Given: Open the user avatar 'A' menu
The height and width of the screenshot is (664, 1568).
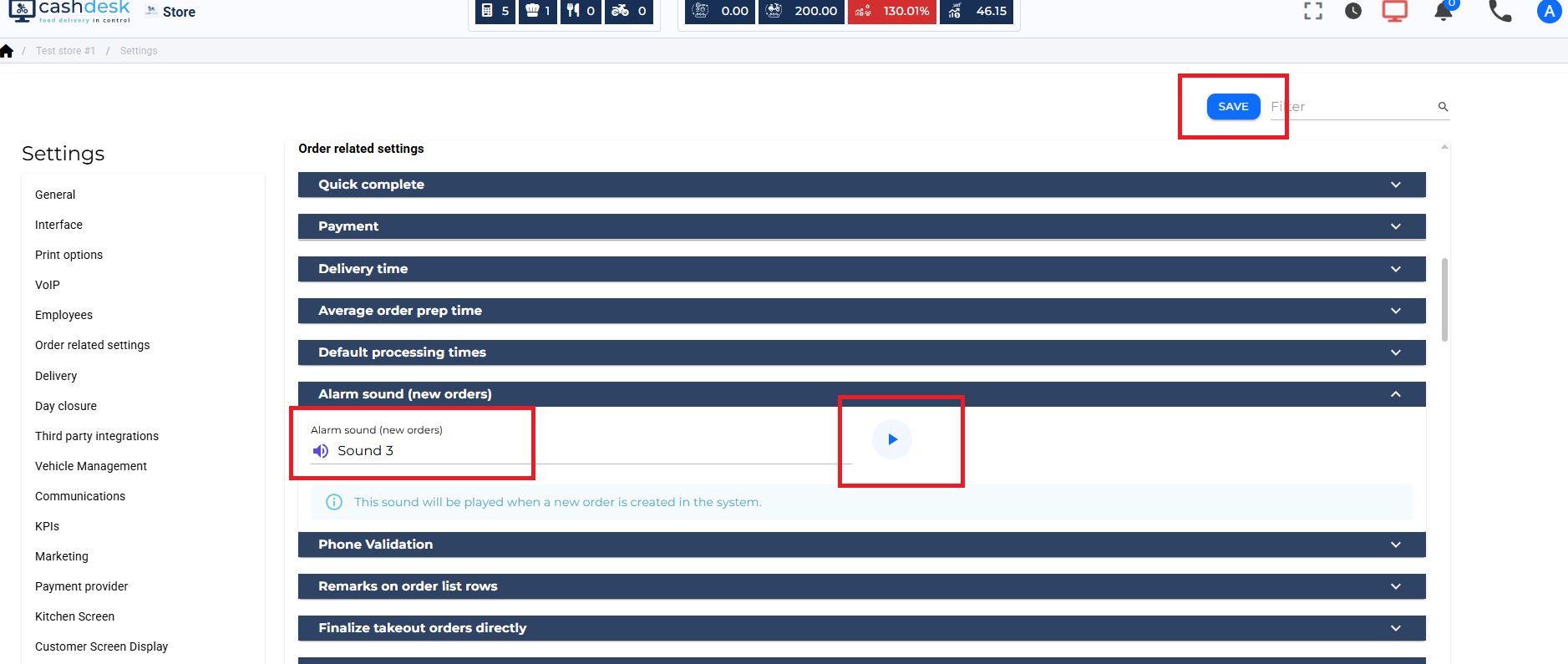Looking at the screenshot, I should click(x=1549, y=12).
